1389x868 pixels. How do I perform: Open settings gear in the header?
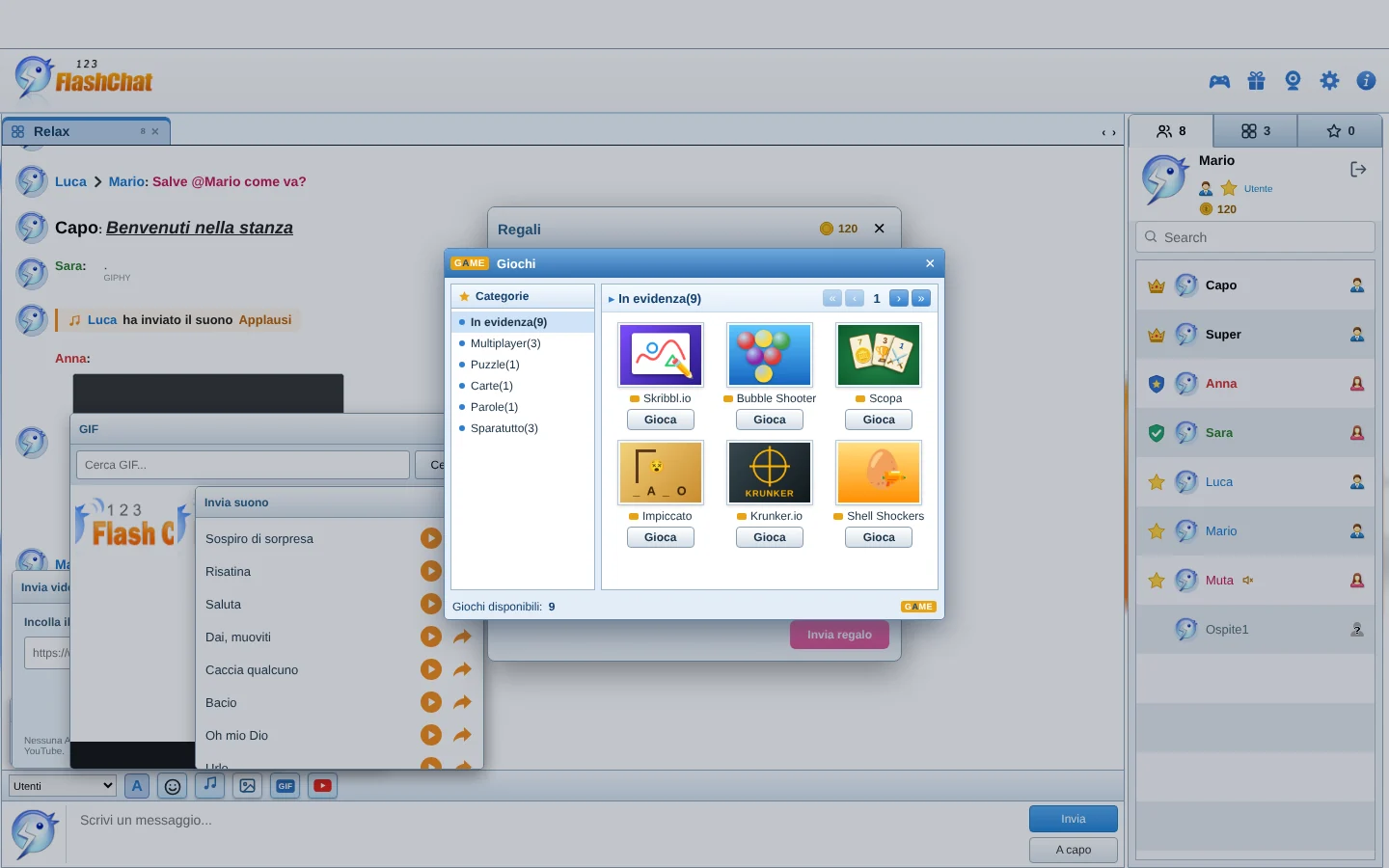point(1329,81)
